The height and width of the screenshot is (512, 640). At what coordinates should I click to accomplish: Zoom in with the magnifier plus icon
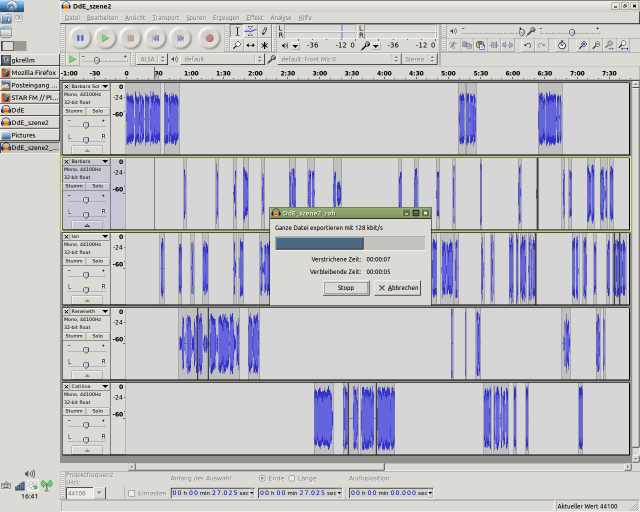(x=582, y=45)
